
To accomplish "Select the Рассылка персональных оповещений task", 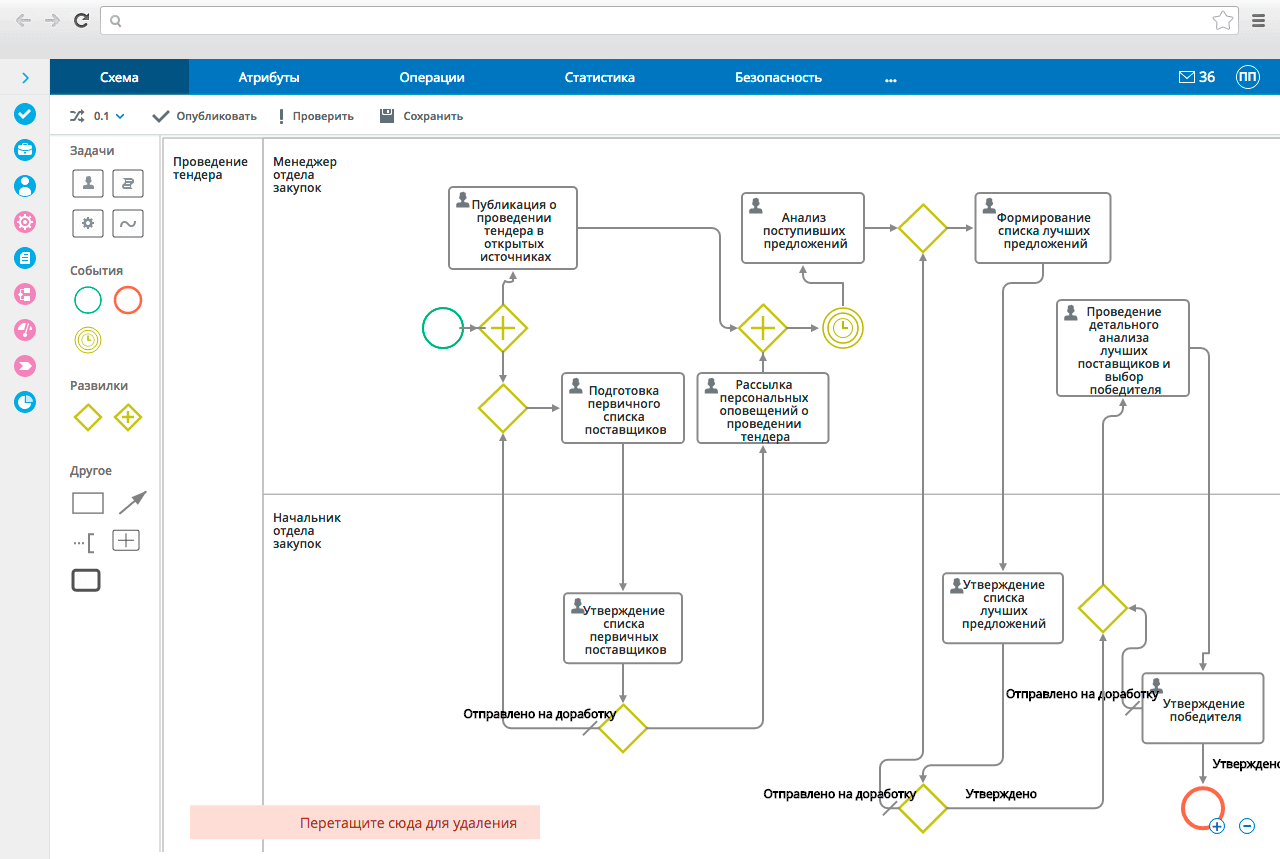I will [763, 408].
